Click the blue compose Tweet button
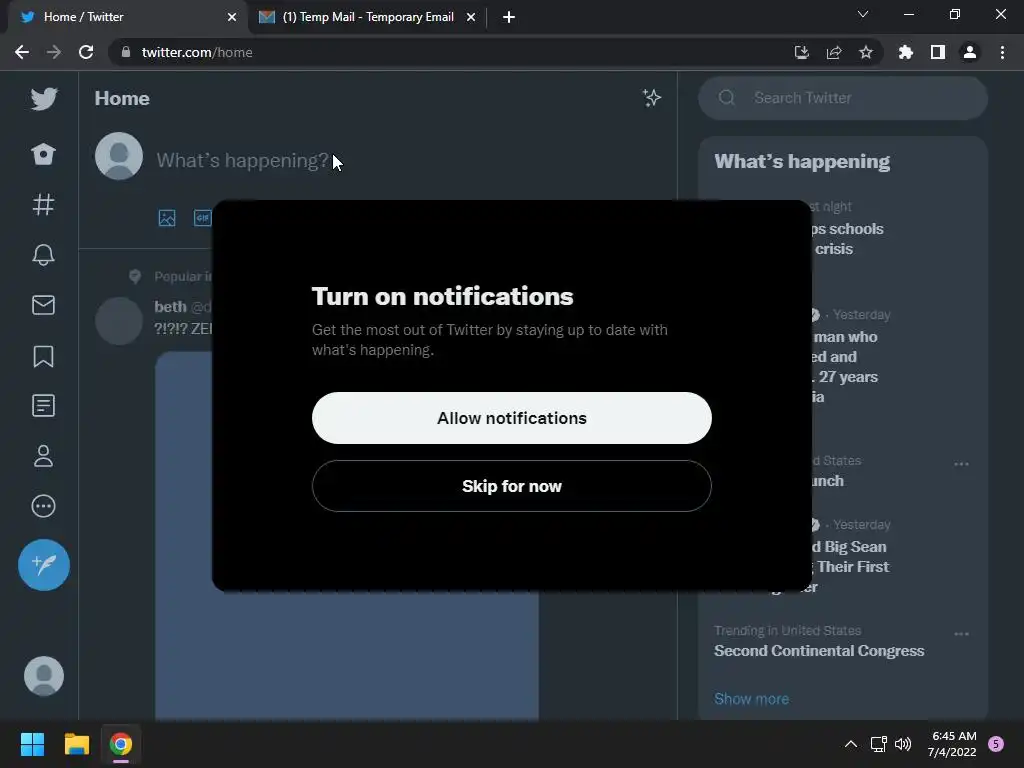1024x768 pixels. point(44,565)
